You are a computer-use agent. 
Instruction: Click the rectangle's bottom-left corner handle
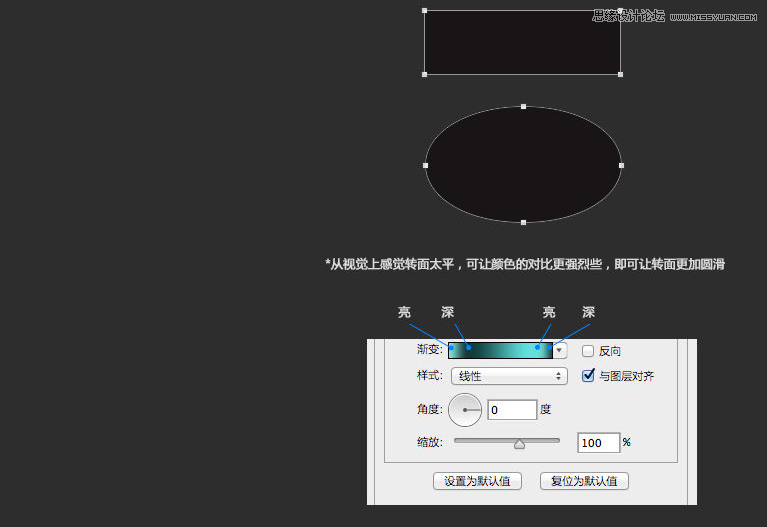(x=425, y=74)
